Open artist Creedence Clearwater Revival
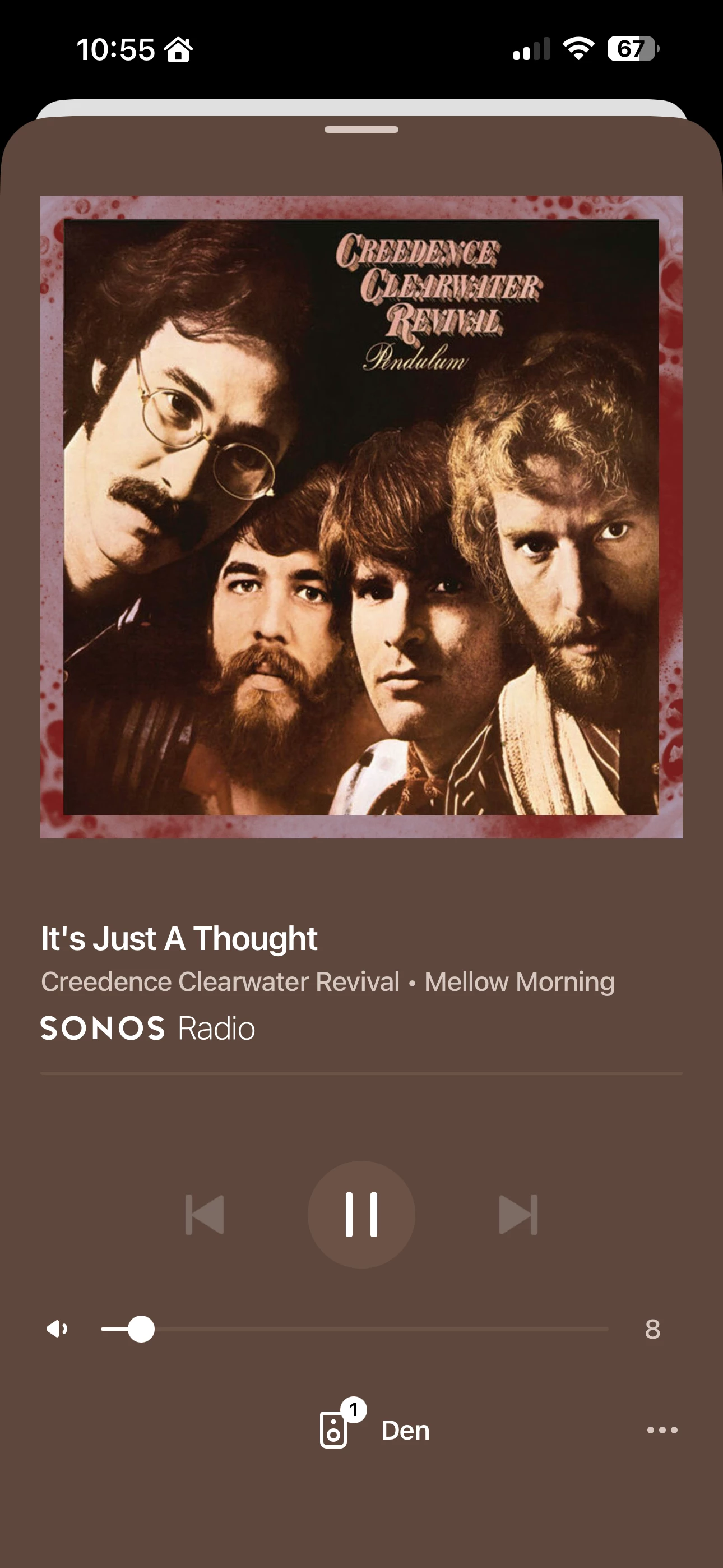 click(220, 981)
